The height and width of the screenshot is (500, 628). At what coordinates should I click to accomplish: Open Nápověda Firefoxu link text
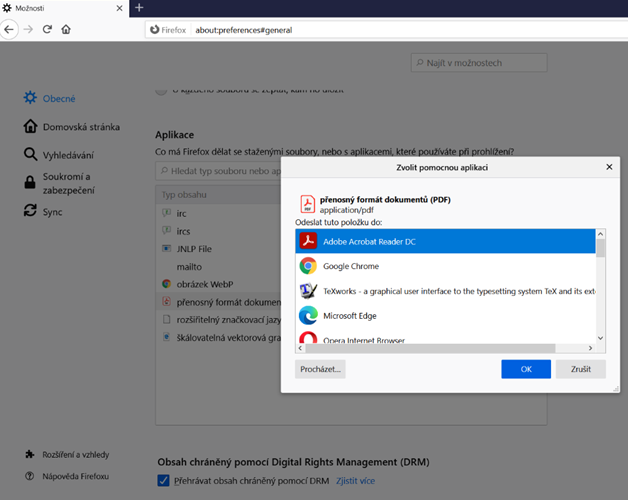[x=76, y=476]
